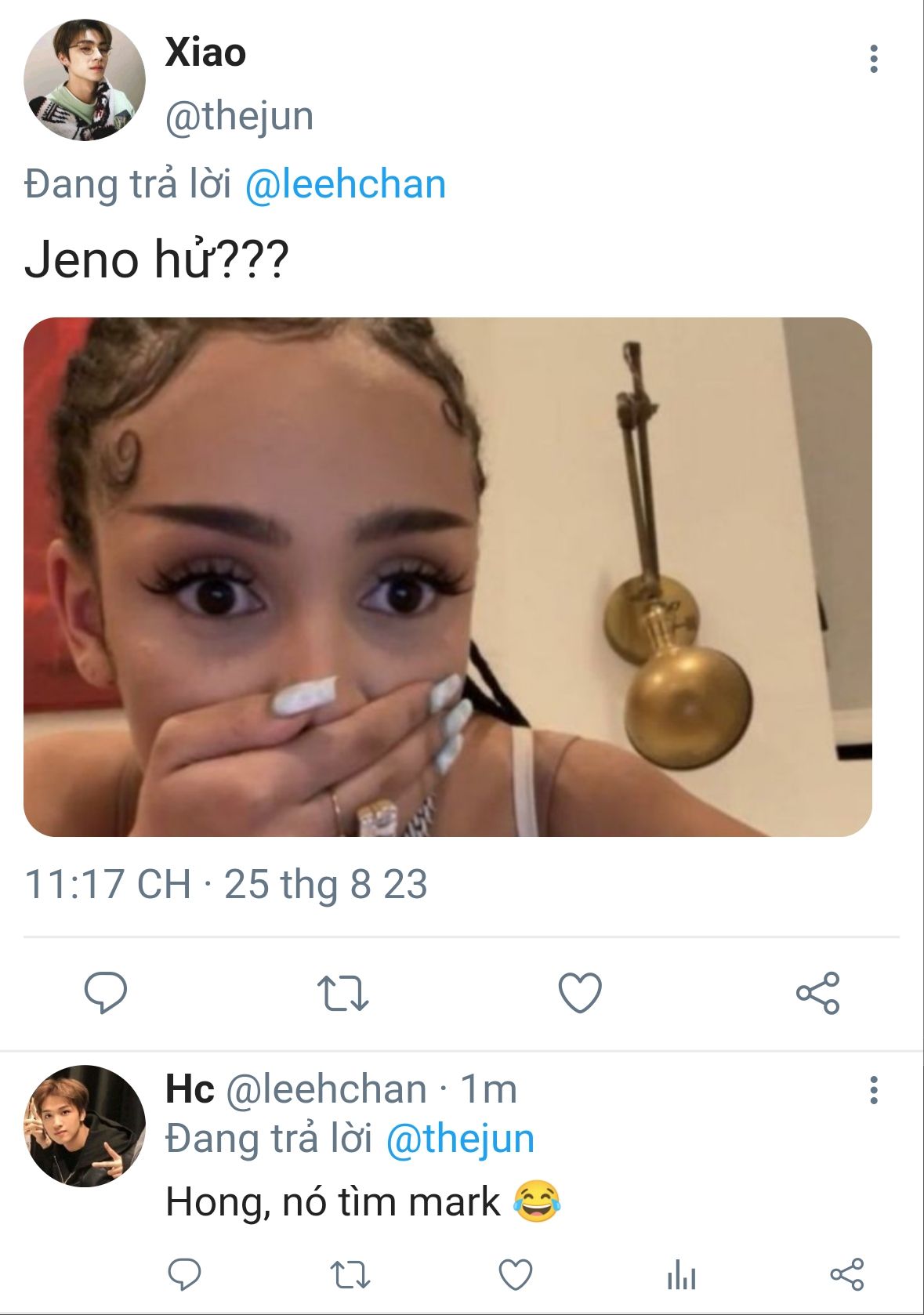The width and height of the screenshot is (924, 1315).
Task: Reply to Xiao's main tweet
Action: click(106, 992)
